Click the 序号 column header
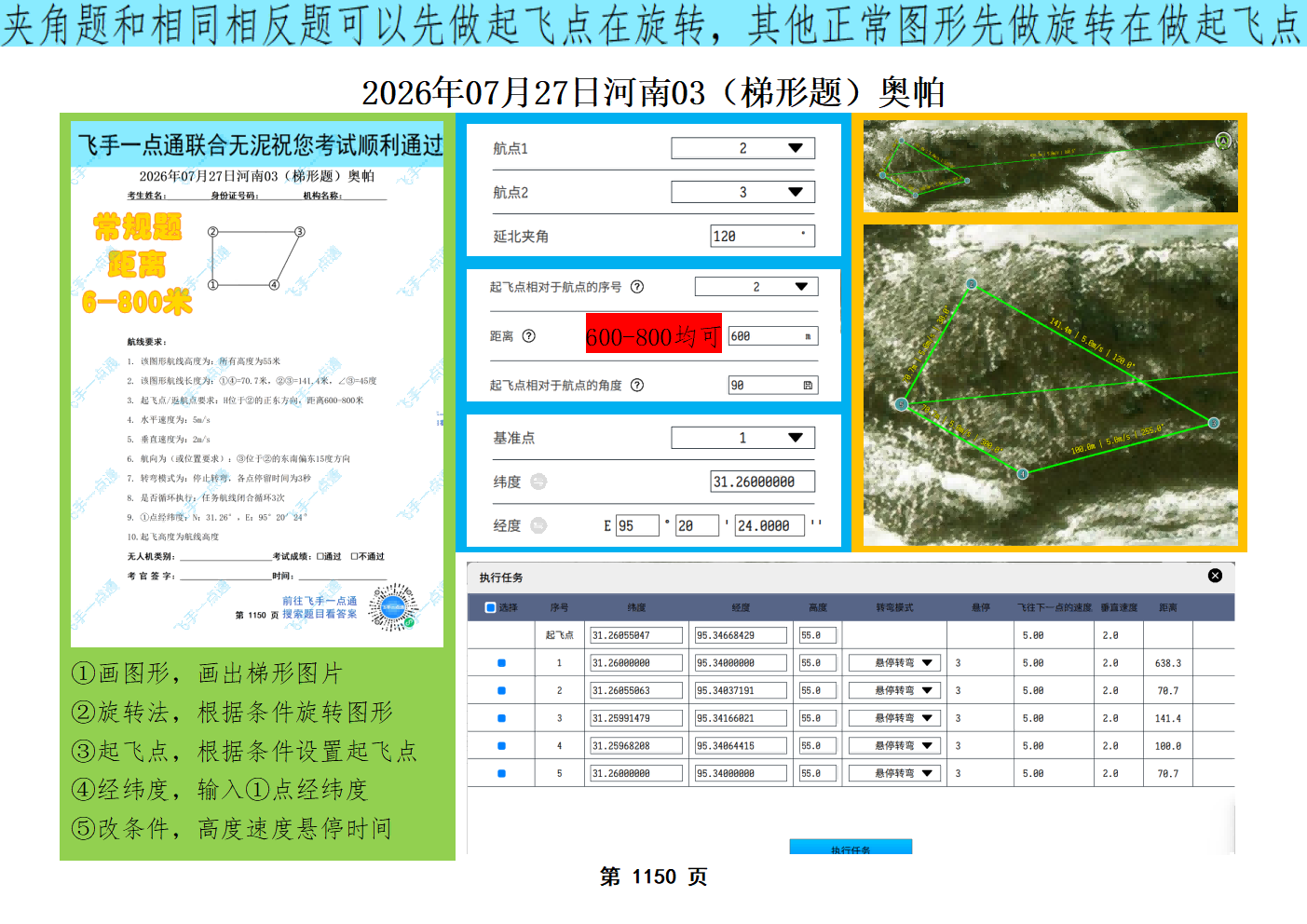Image resolution: width=1307 pixels, height=924 pixels. point(559,607)
